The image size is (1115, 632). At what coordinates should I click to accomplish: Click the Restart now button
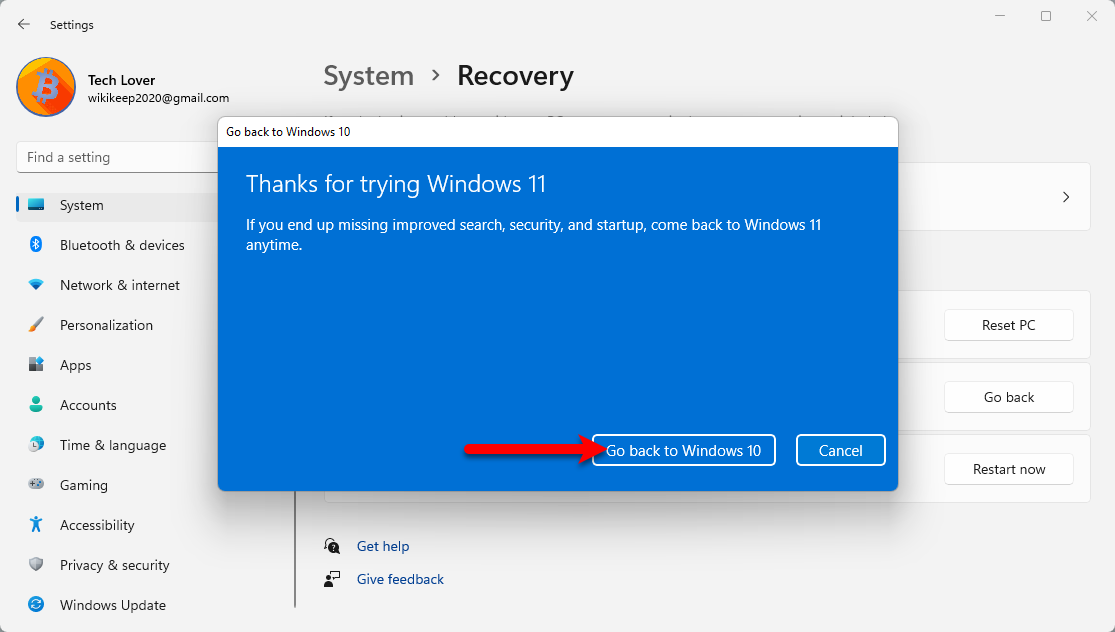(1008, 469)
